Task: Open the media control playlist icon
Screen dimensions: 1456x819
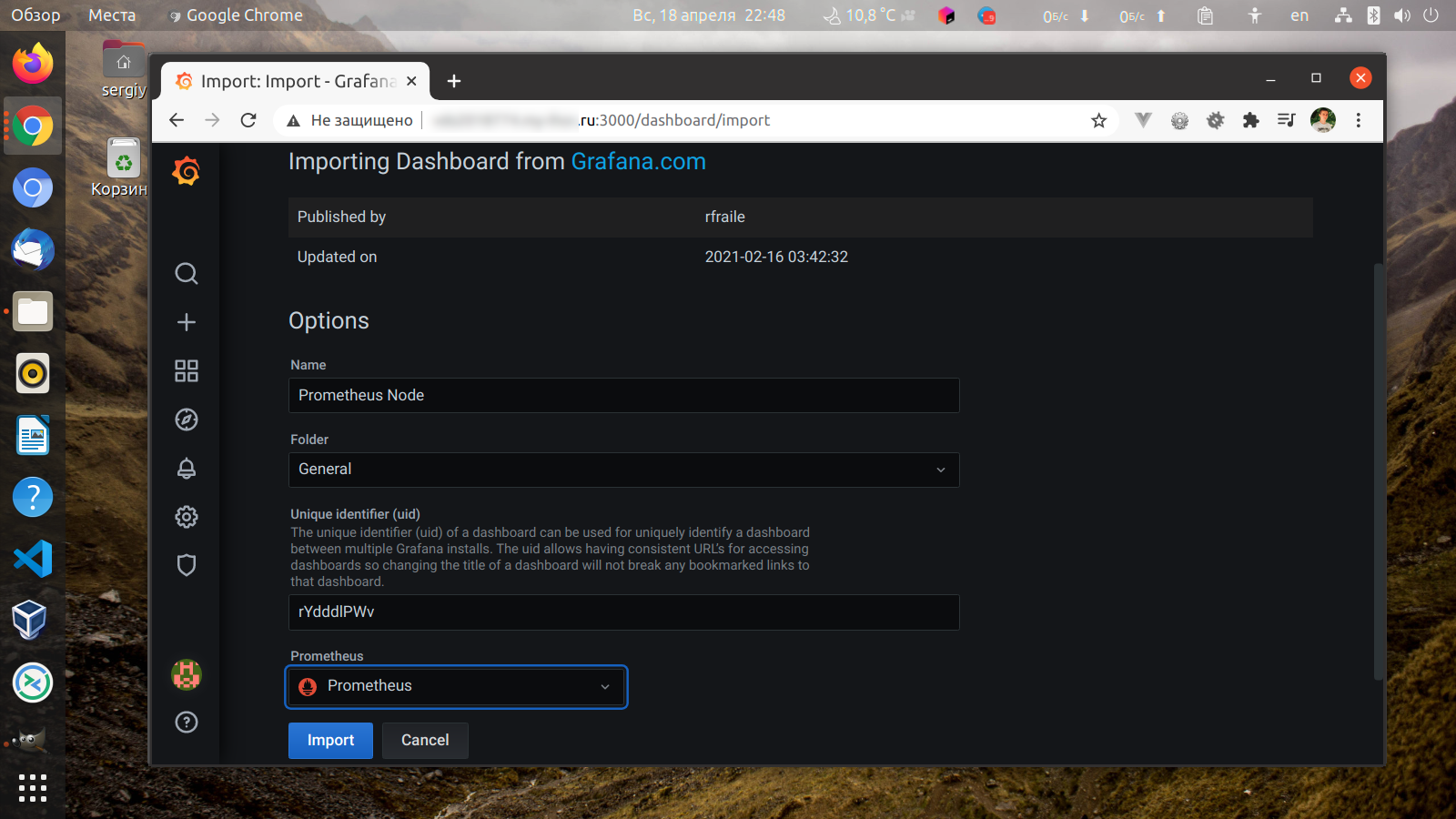Action: click(1286, 120)
